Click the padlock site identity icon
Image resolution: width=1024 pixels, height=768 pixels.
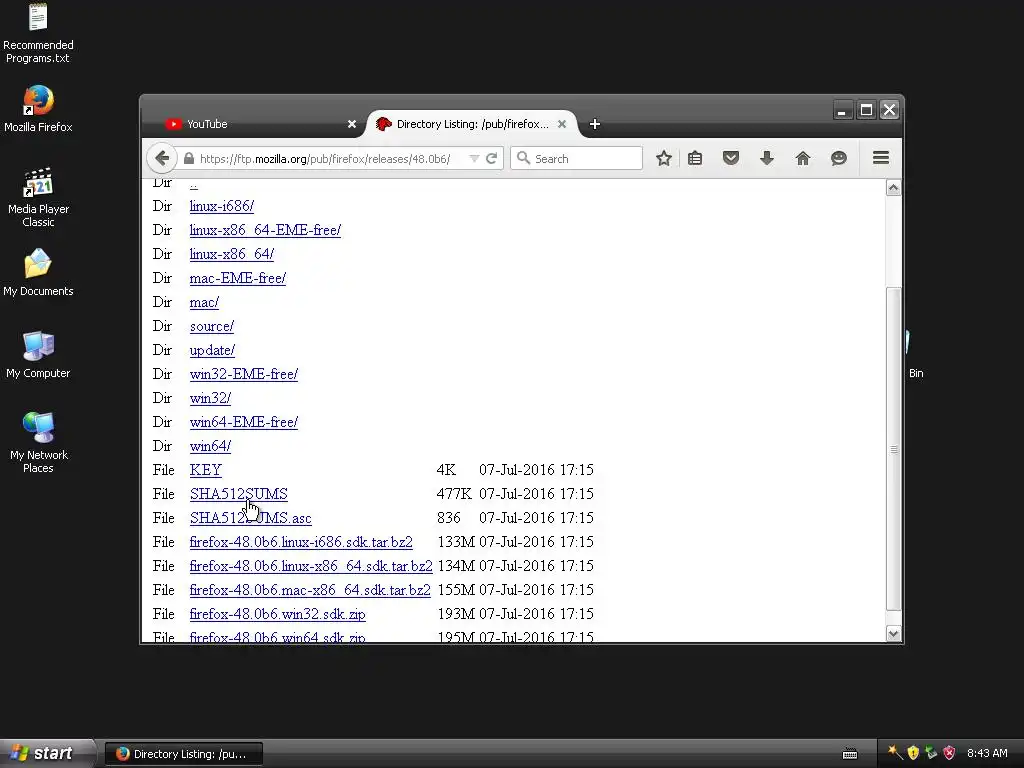coord(189,159)
